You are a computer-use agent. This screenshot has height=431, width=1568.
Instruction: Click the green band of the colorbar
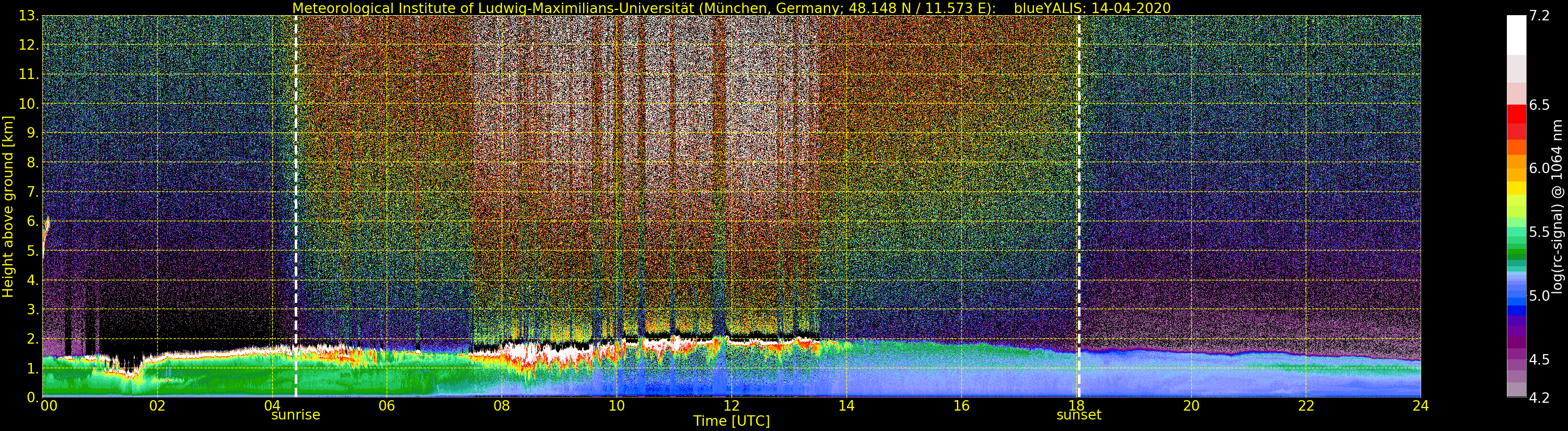point(1516,250)
